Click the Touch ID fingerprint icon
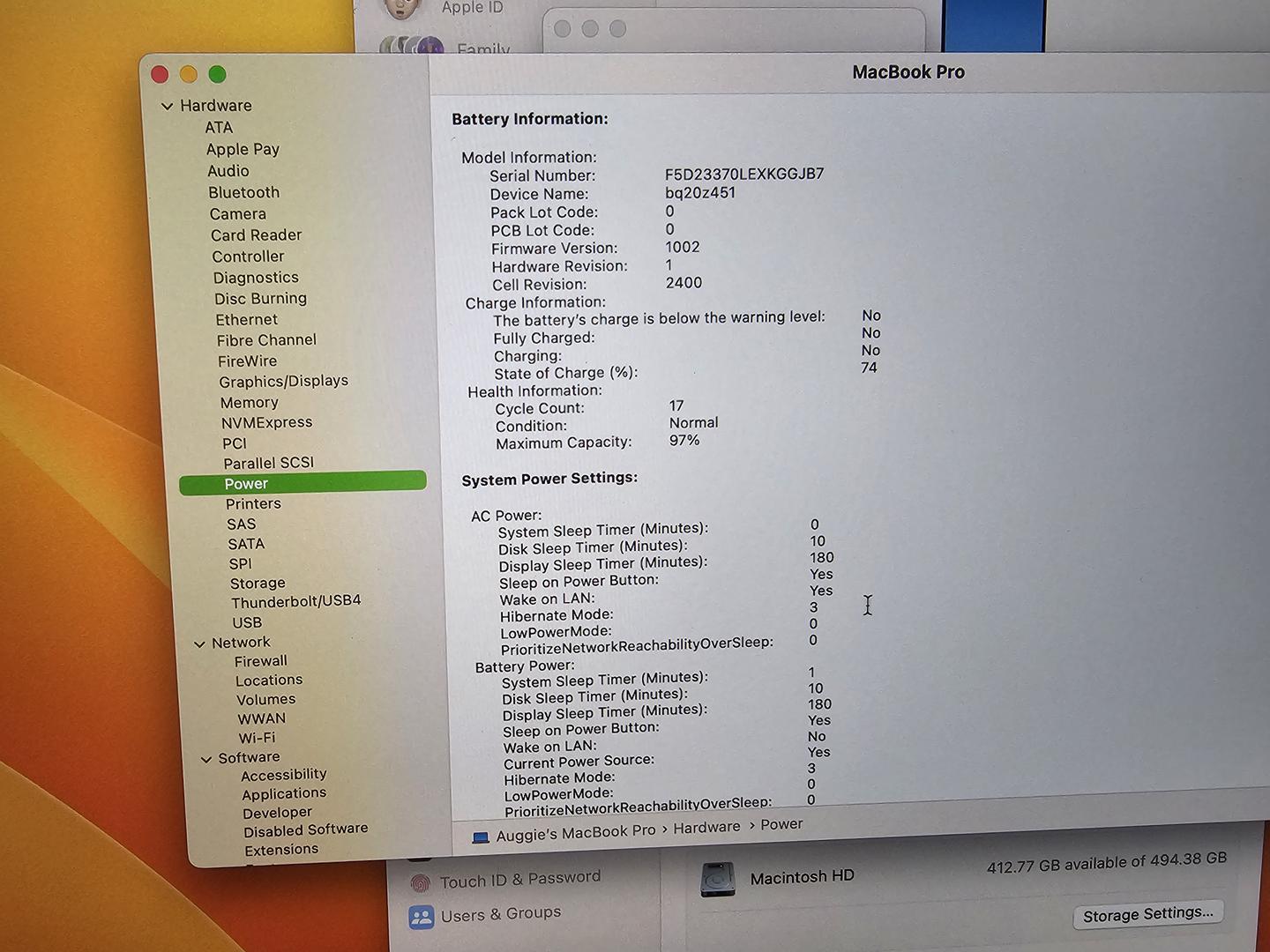 (x=421, y=882)
